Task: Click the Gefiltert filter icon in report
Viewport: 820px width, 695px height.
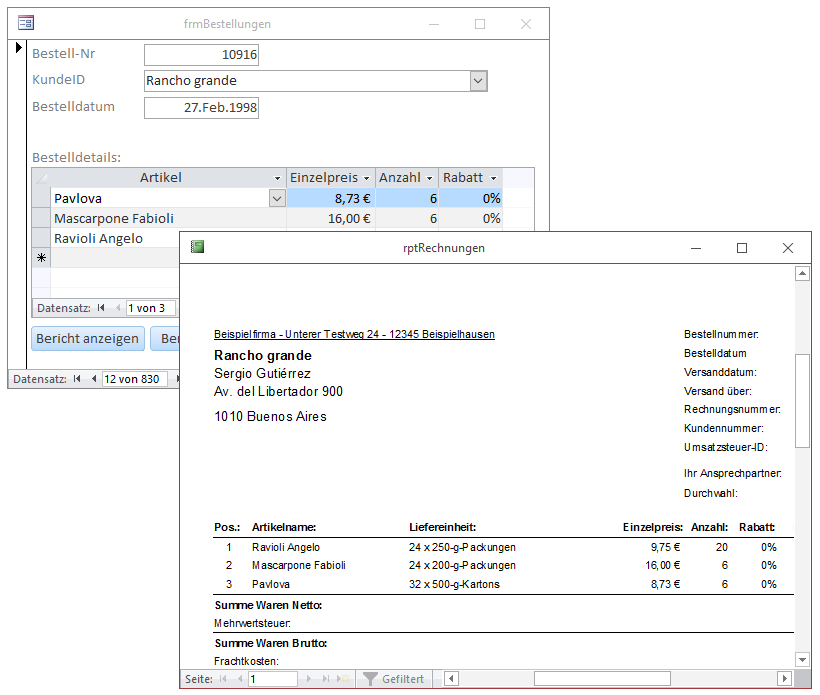Action: click(x=370, y=679)
